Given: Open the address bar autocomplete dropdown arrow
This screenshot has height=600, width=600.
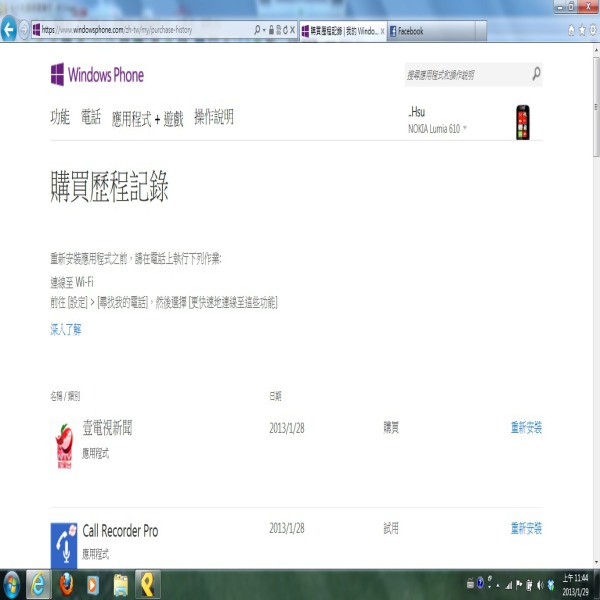Looking at the screenshot, I should (264, 30).
